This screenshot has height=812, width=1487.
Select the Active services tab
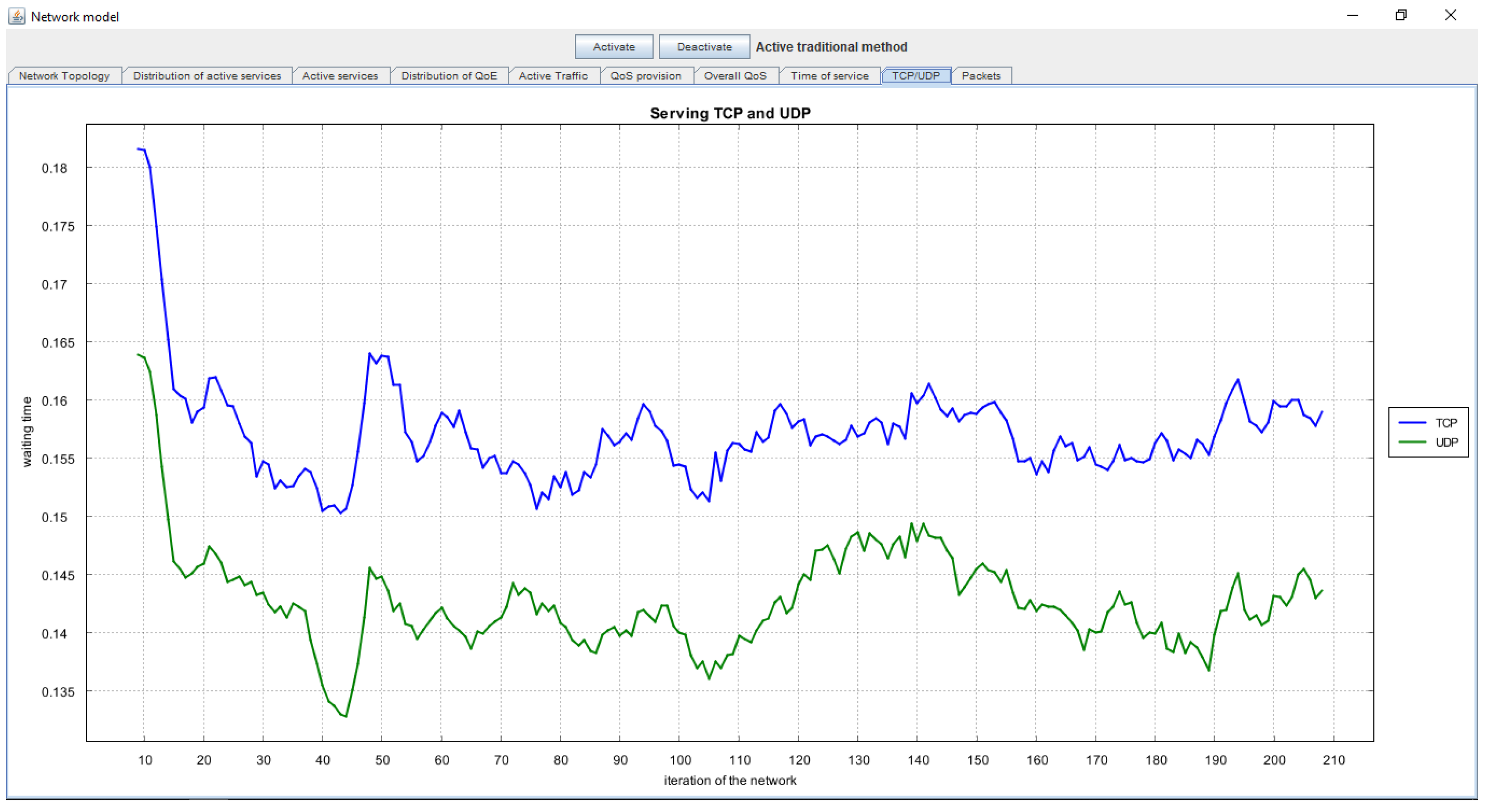click(340, 75)
